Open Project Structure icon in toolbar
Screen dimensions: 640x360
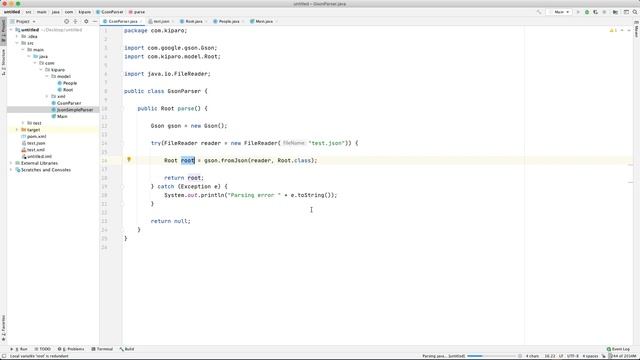[616, 12]
